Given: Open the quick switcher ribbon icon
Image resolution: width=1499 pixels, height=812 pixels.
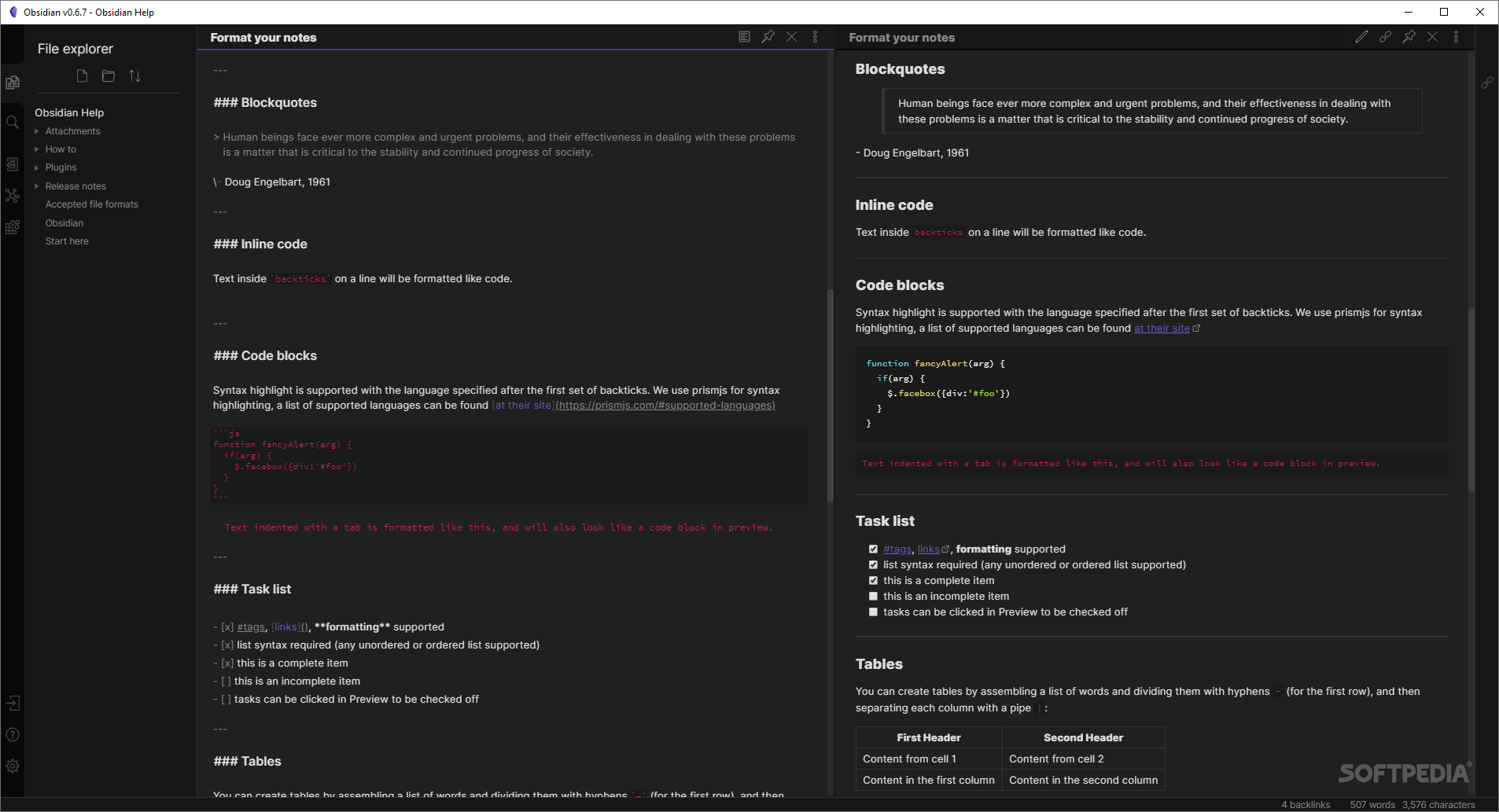Looking at the screenshot, I should pyautogui.click(x=13, y=164).
